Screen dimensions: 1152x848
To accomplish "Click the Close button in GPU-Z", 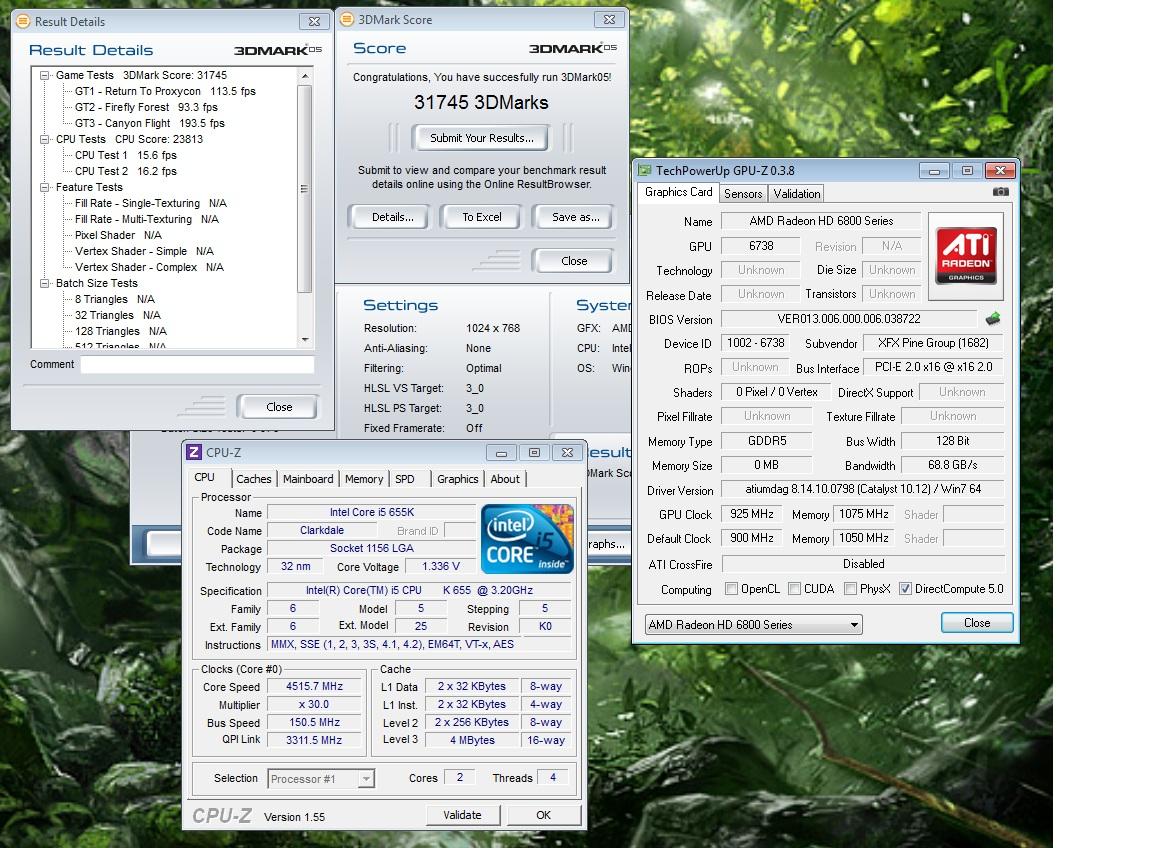I will coord(976,623).
